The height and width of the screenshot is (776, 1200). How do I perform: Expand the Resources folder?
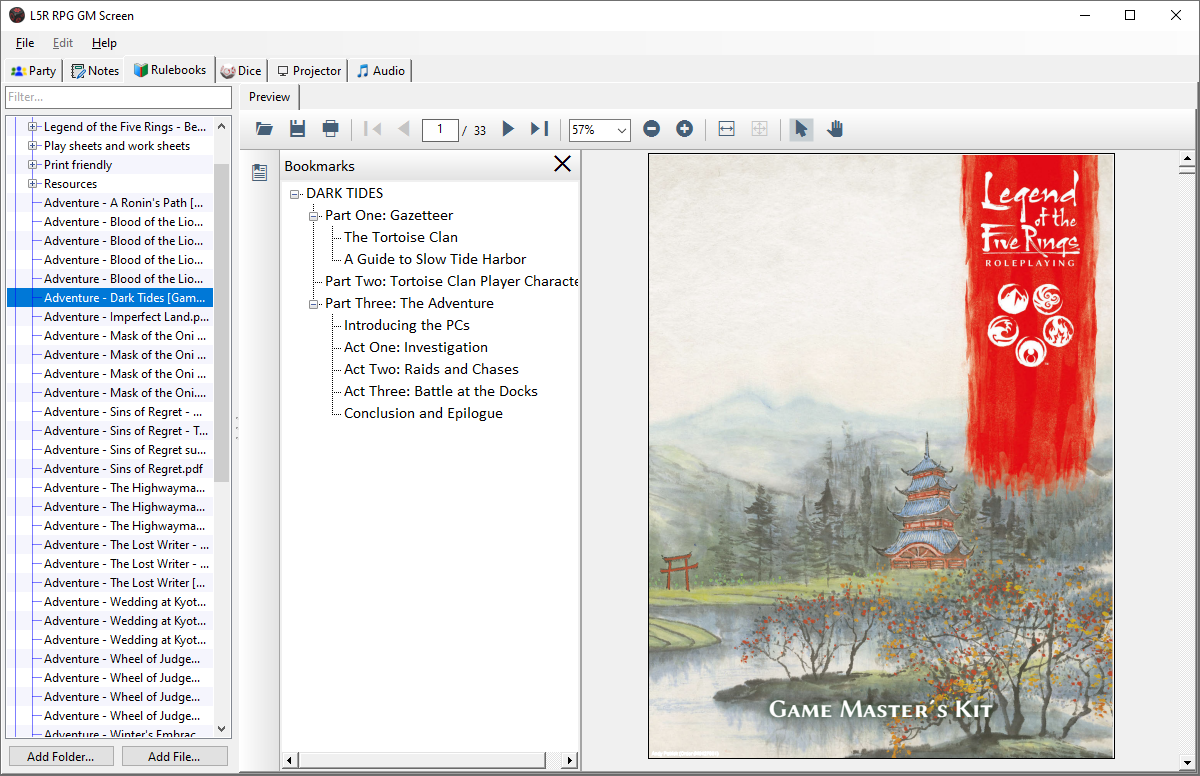(x=32, y=184)
